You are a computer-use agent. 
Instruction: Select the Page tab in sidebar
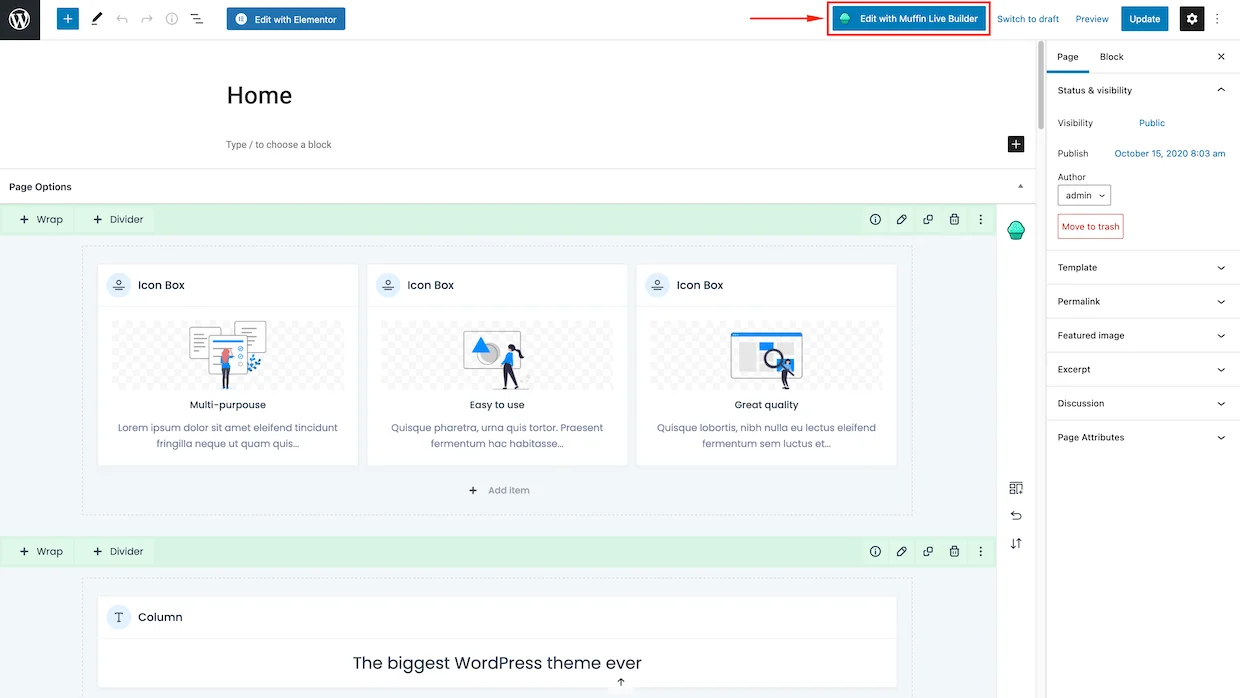pos(1068,57)
